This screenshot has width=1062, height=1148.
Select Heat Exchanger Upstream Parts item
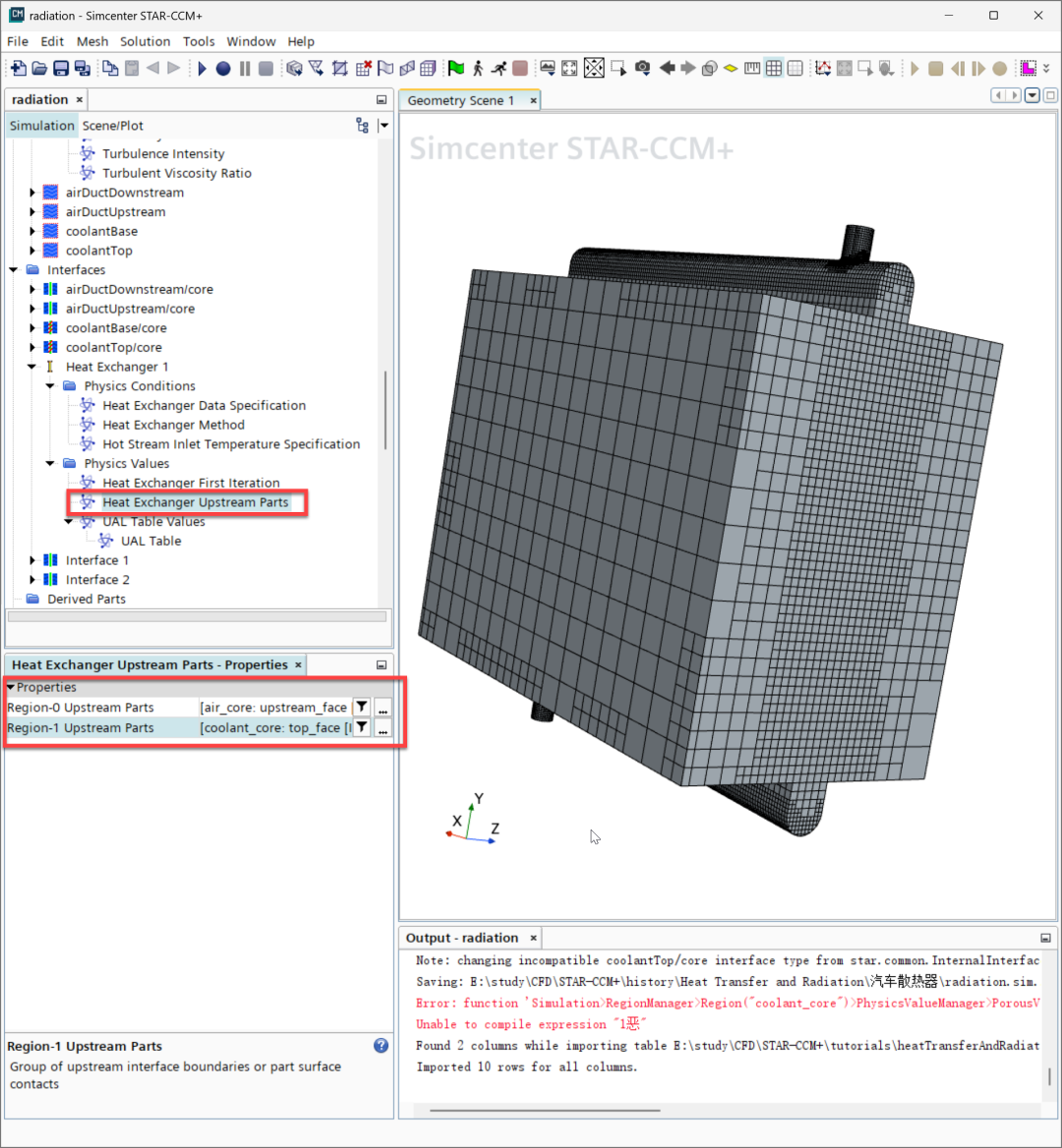pos(196,502)
